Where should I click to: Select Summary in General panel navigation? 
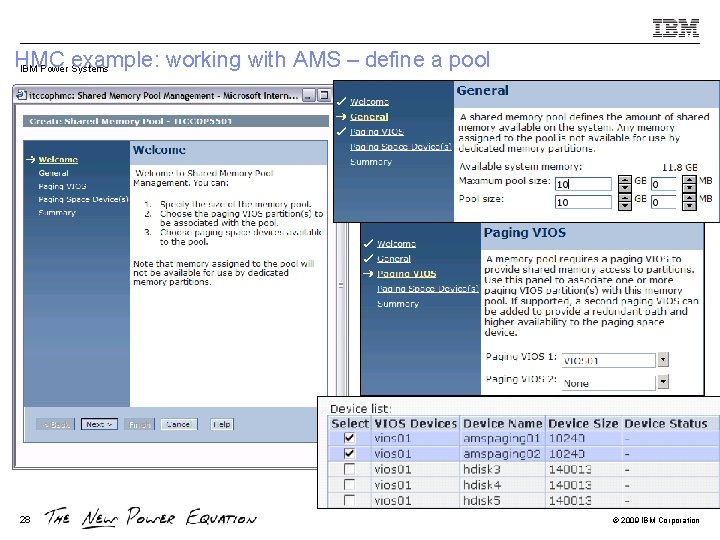pos(371,162)
